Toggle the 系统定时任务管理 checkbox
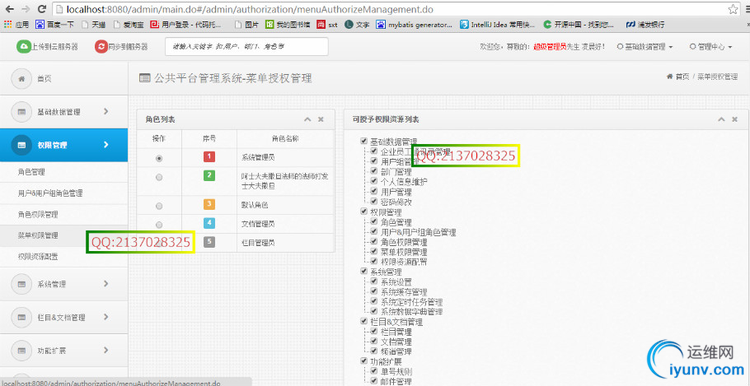Viewport: 750px width, 386px height. 375,302
